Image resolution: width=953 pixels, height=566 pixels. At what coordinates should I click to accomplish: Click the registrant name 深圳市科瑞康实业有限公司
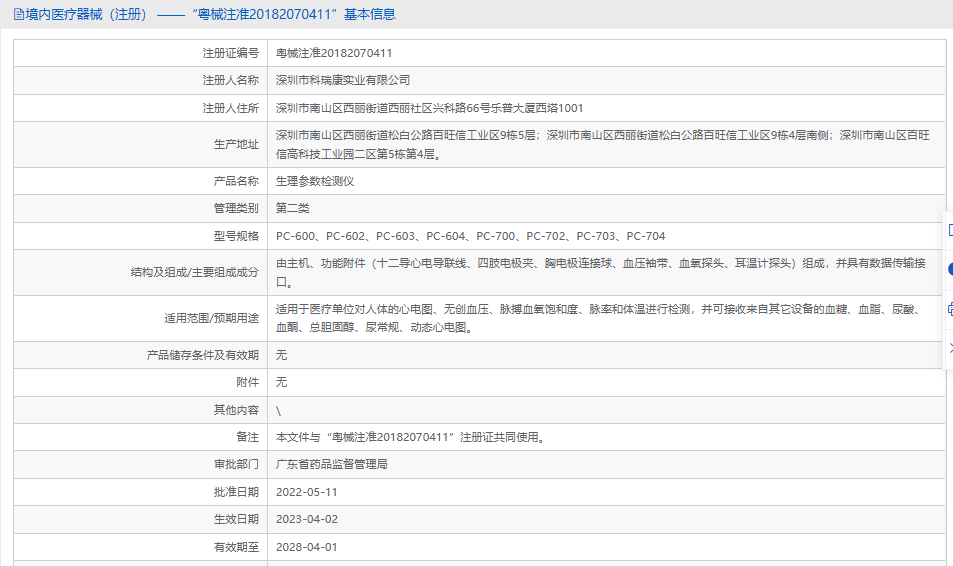343,80
